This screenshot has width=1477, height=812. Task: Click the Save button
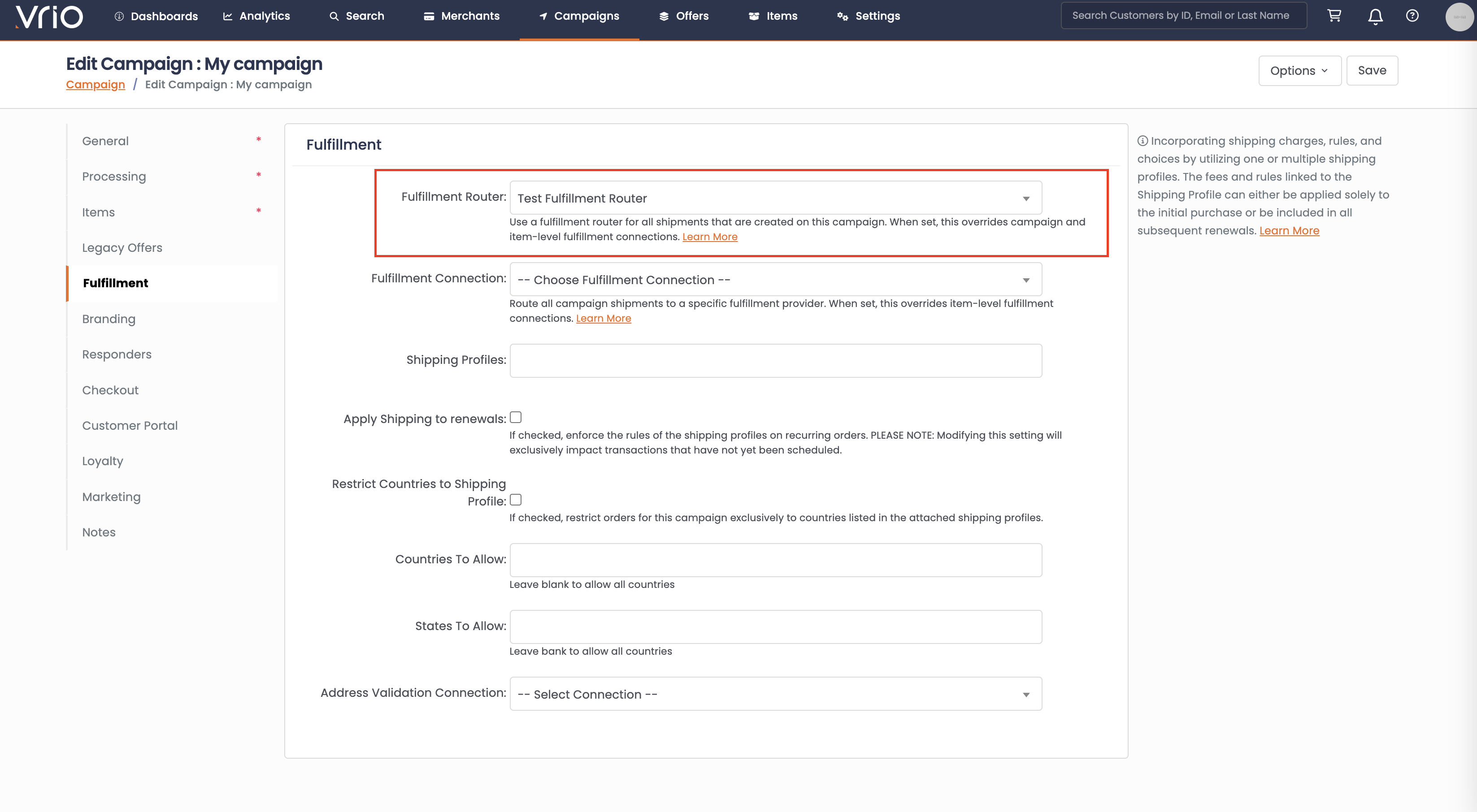pos(1372,70)
